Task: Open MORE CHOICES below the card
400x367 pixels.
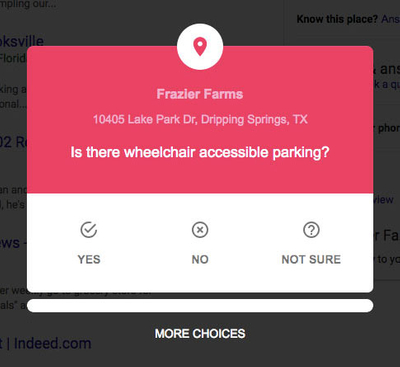Action: click(x=200, y=334)
